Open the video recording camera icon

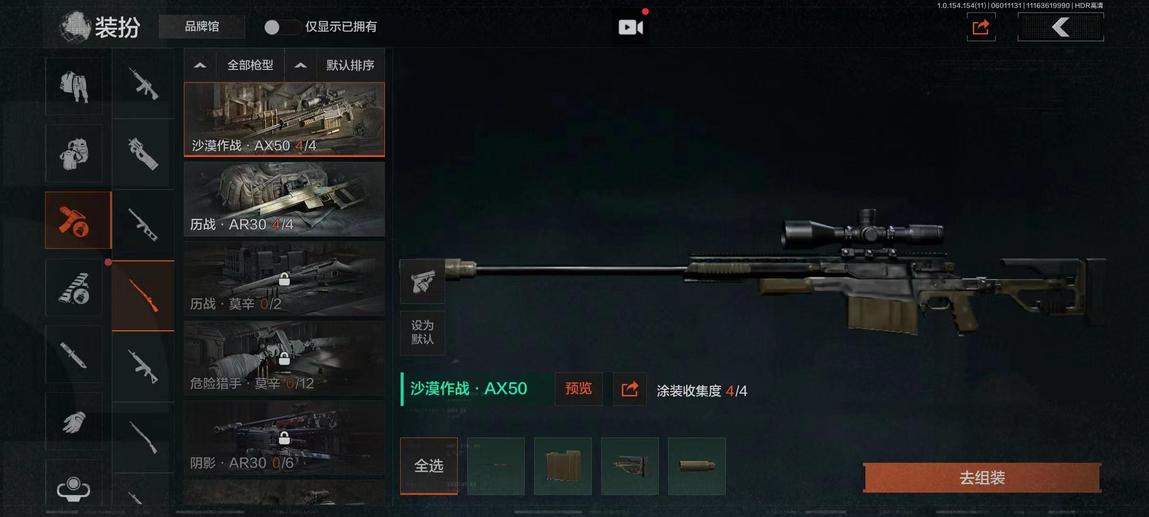click(x=630, y=27)
